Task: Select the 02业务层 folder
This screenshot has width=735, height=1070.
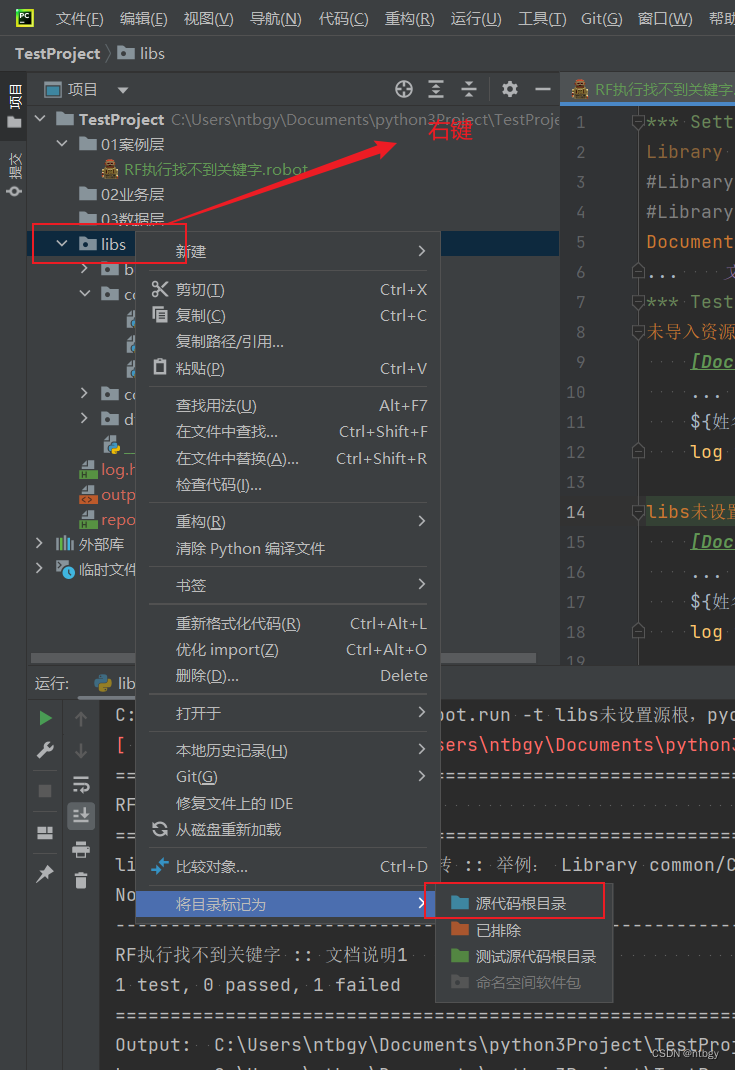Action: pos(132,194)
